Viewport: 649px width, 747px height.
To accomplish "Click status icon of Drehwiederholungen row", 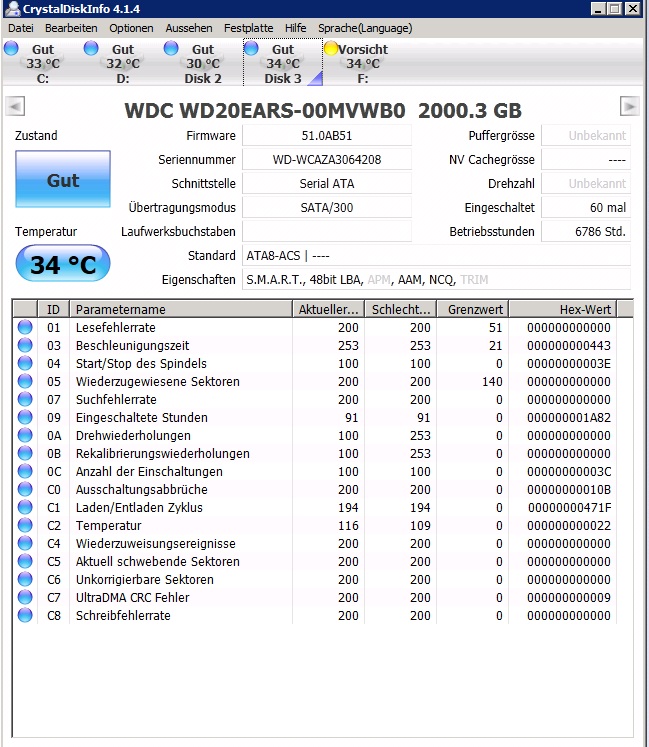I will (x=25, y=435).
